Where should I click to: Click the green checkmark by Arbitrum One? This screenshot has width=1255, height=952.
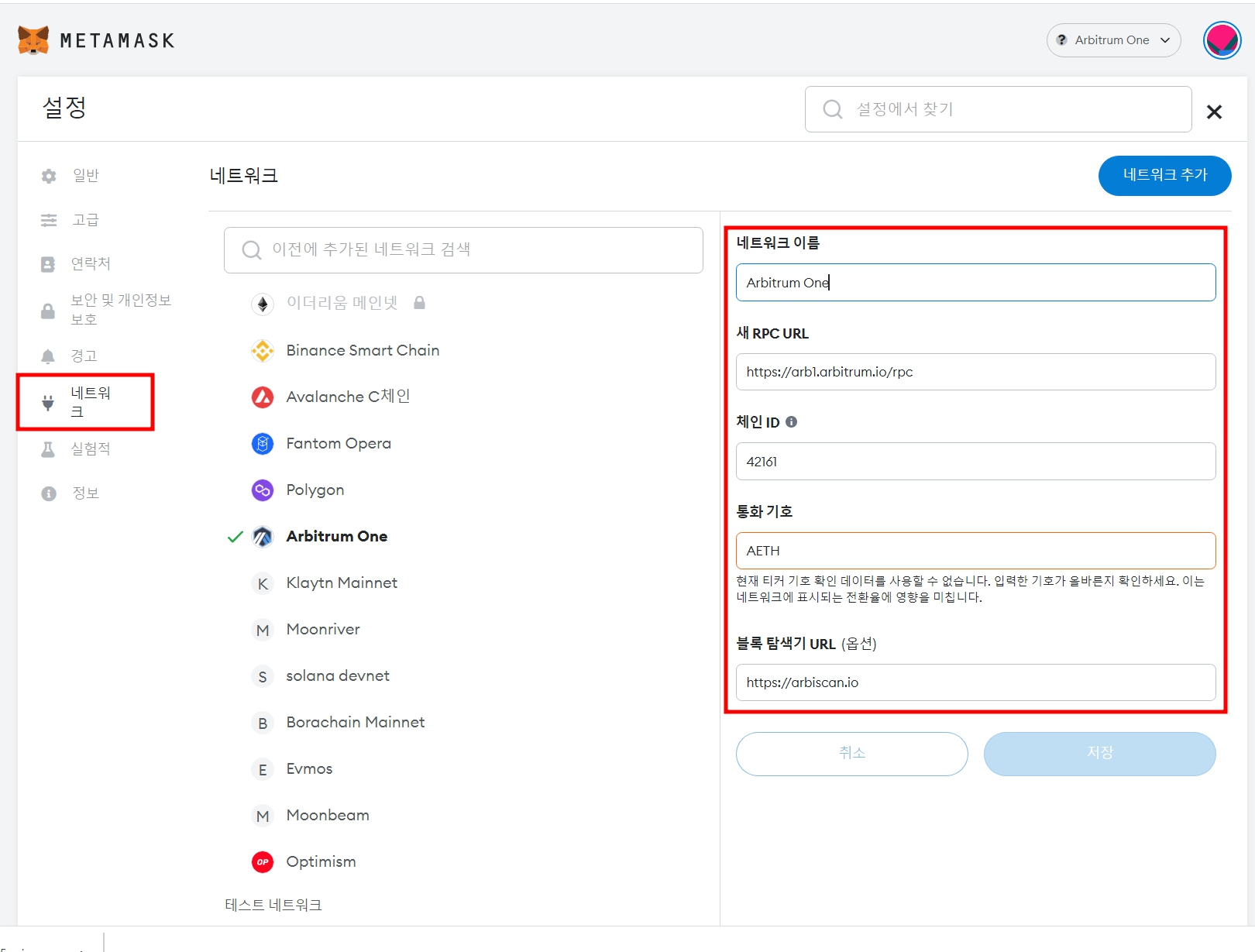pyautogui.click(x=236, y=537)
